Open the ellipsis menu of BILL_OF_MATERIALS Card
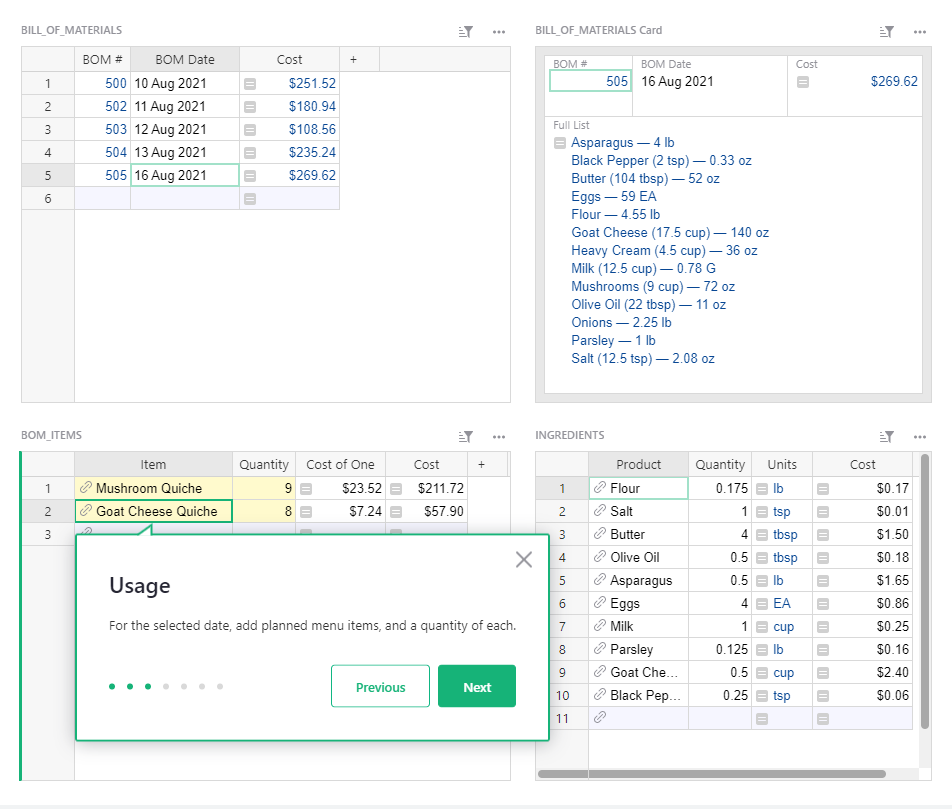 (x=919, y=31)
